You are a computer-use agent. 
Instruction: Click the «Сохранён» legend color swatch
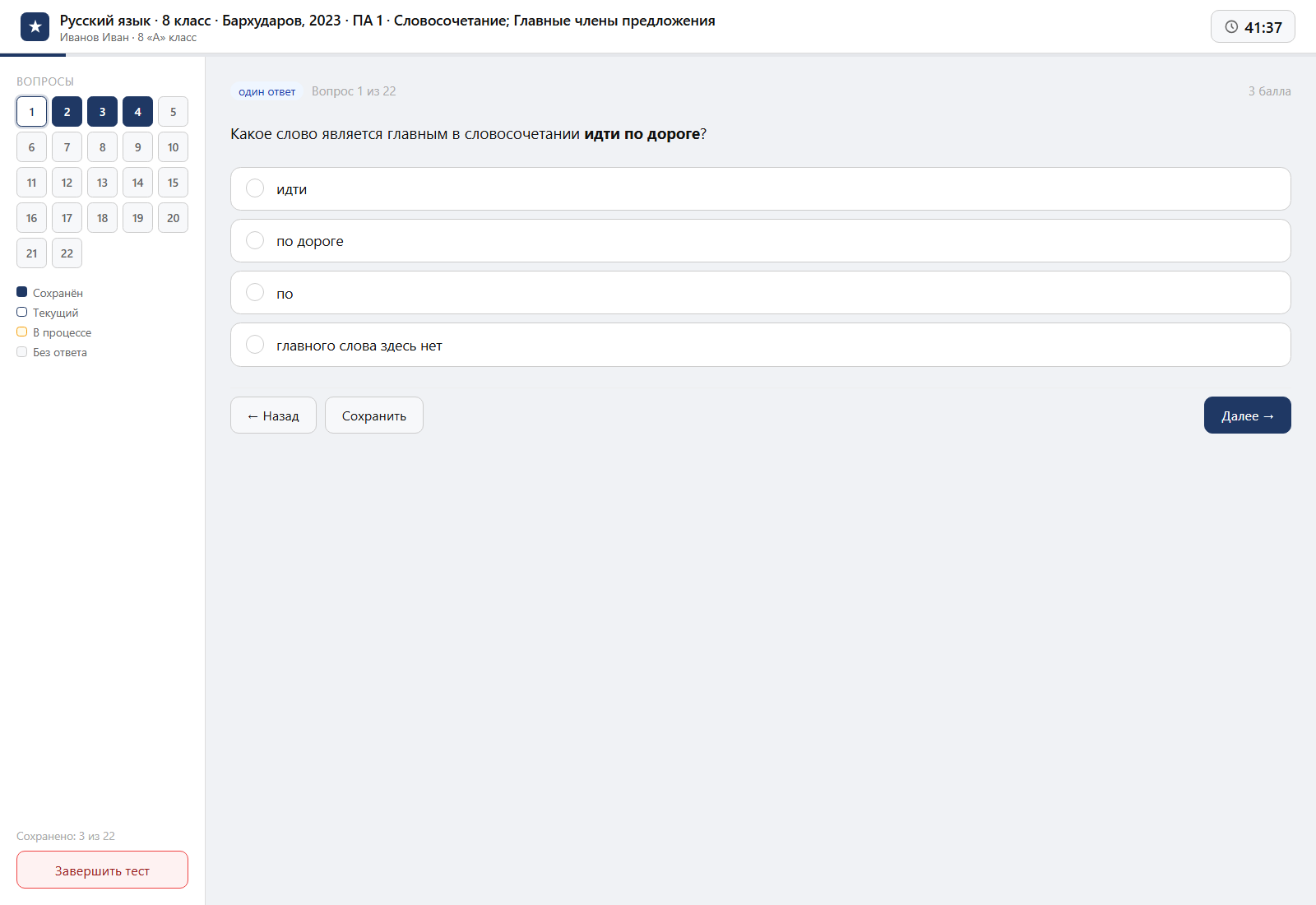pyautogui.click(x=22, y=292)
